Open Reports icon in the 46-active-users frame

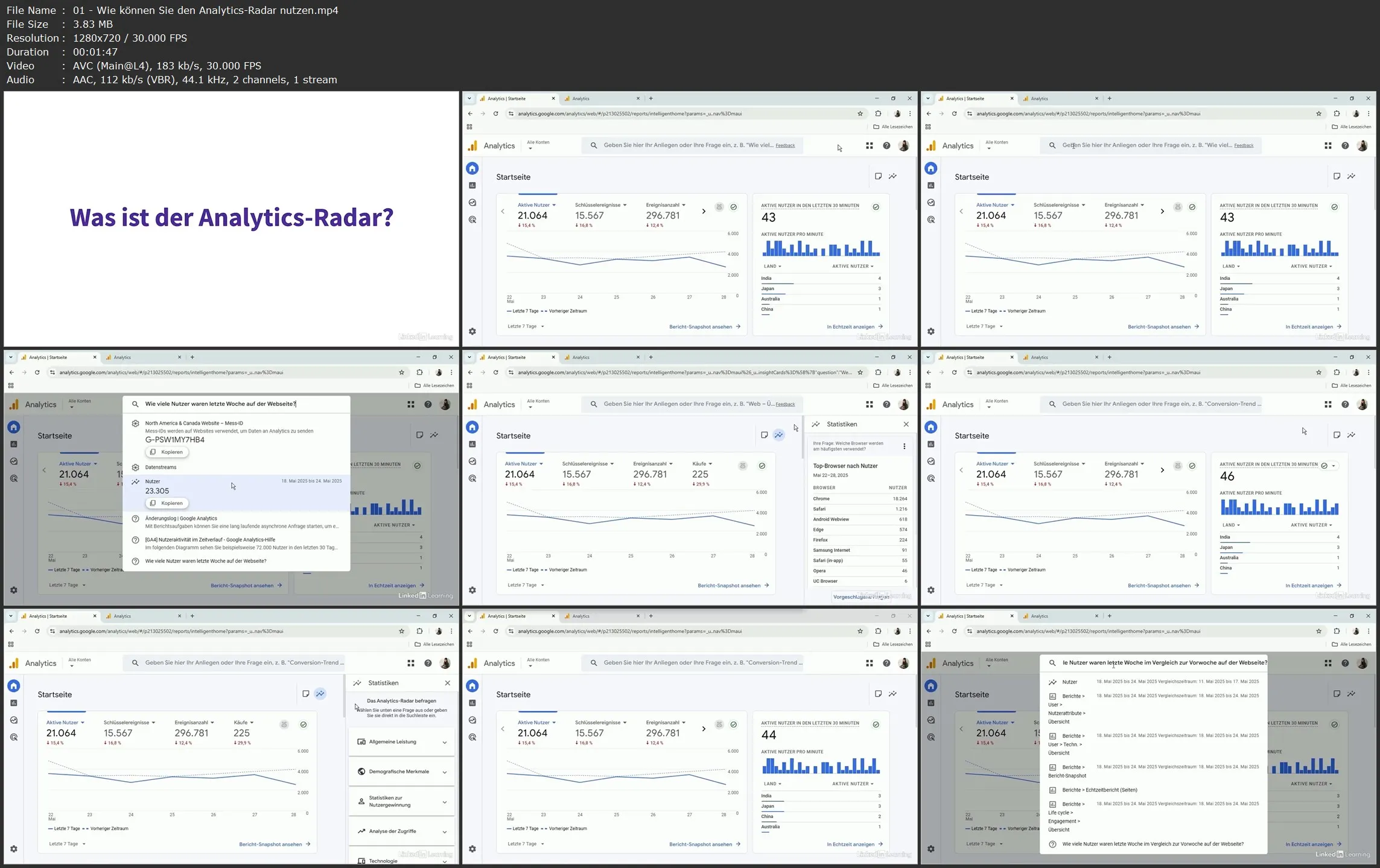pos(931,445)
